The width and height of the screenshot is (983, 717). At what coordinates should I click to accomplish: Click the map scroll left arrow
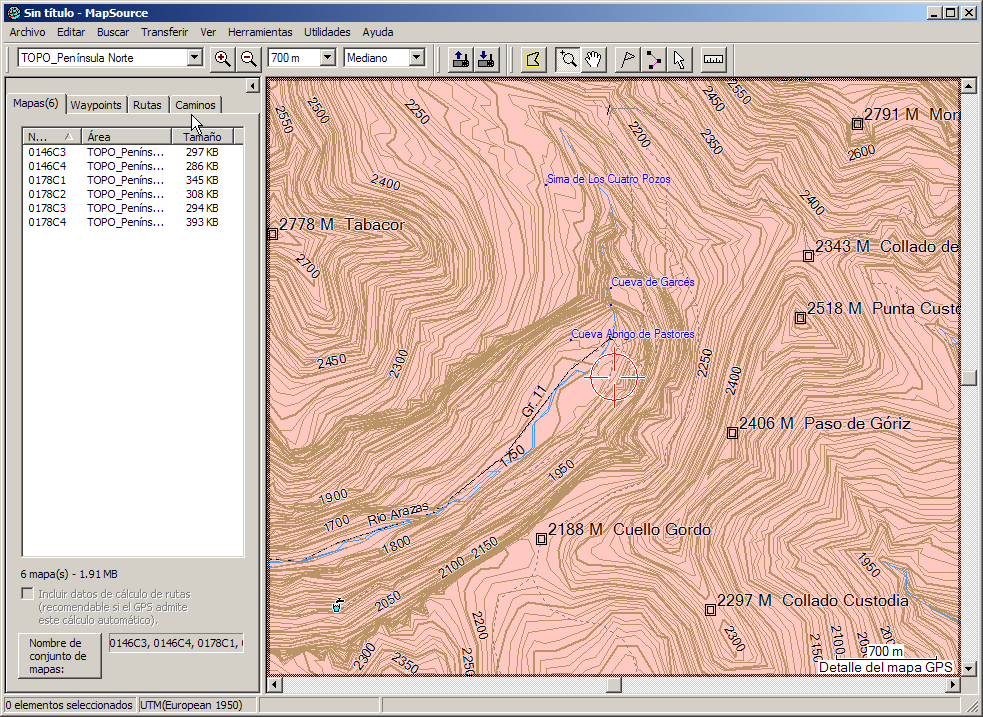coord(274,684)
